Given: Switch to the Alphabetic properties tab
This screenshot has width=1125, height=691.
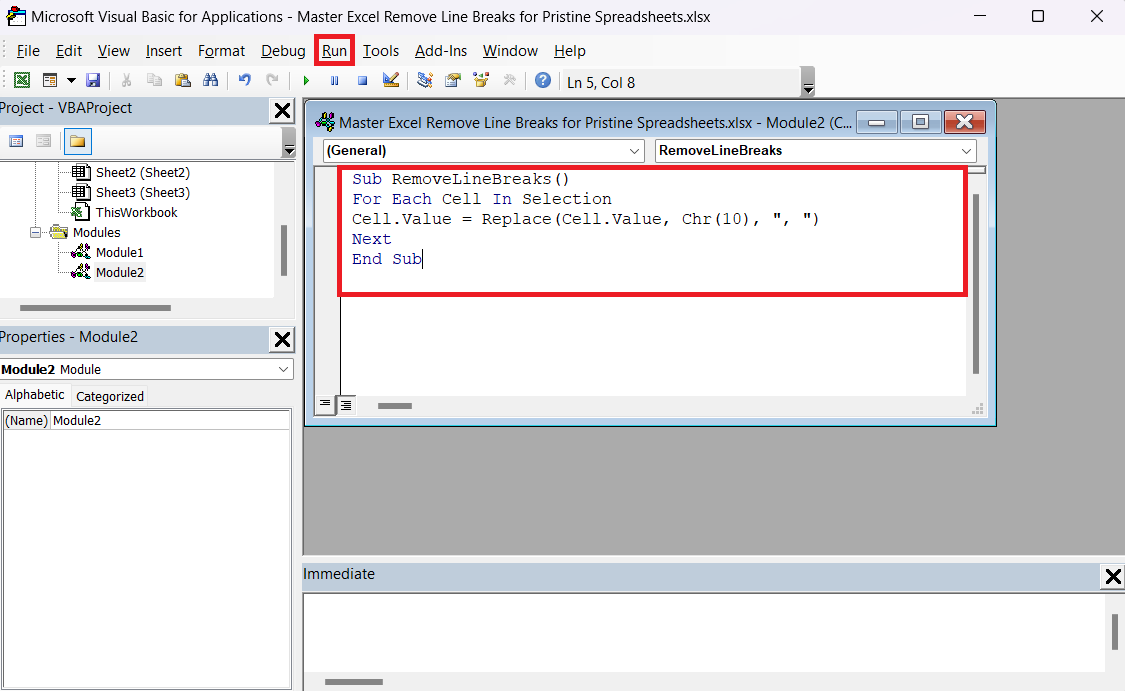Looking at the screenshot, I should pos(34,395).
